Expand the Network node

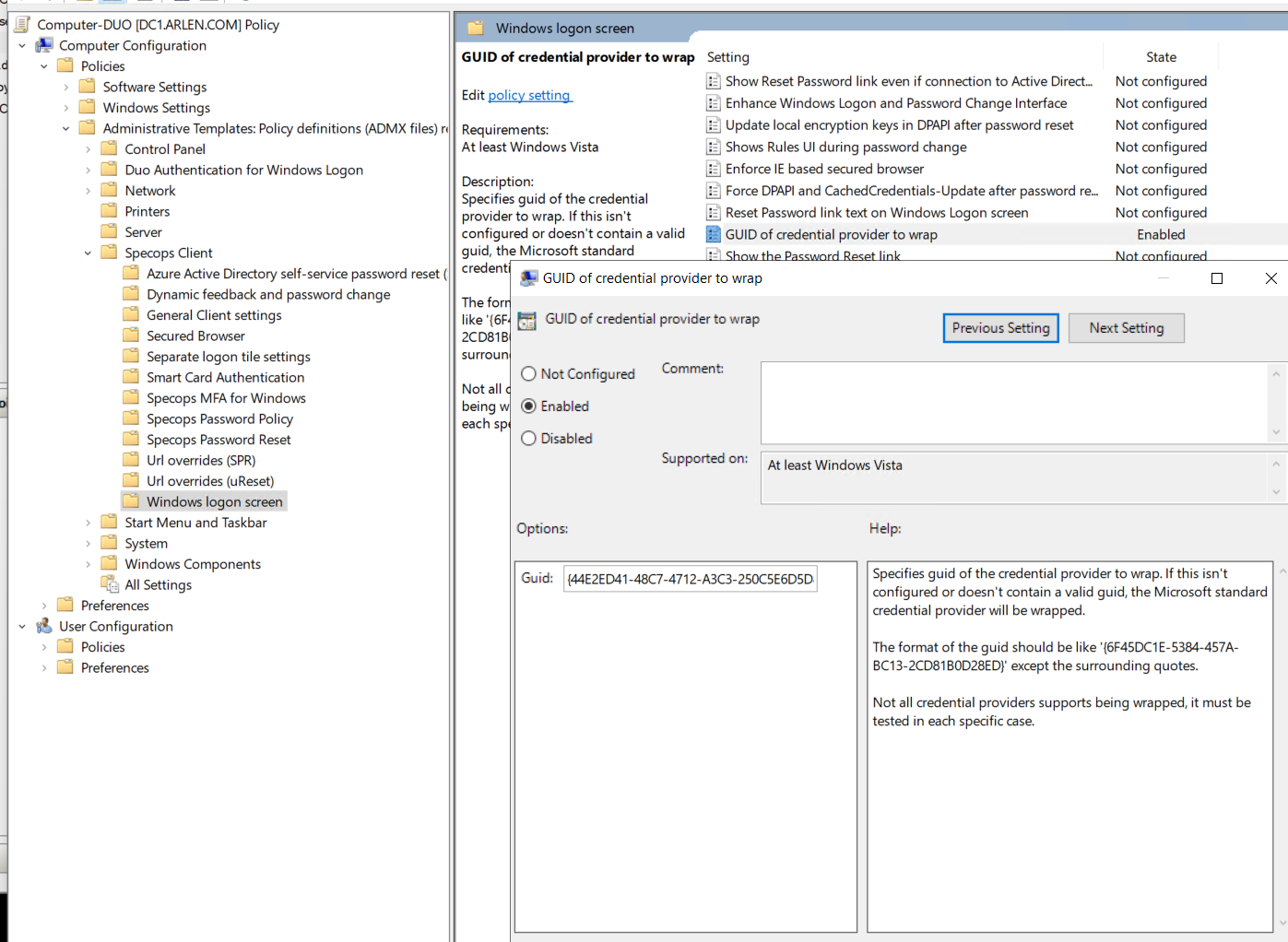coord(89,191)
